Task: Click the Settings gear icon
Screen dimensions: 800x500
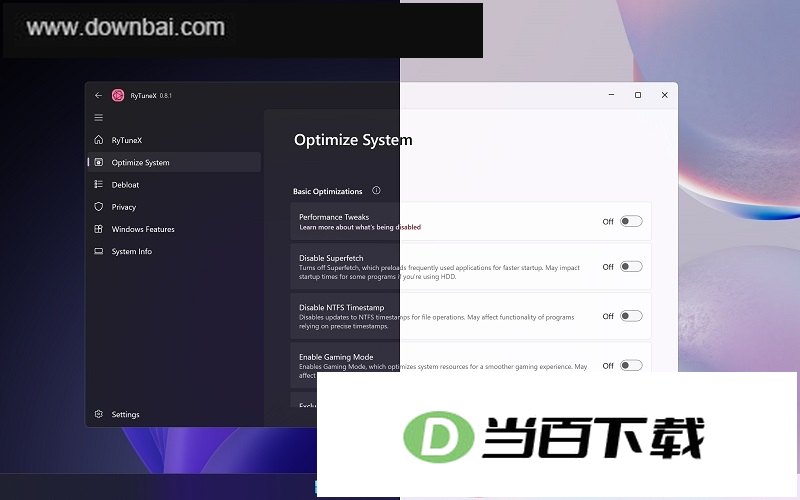Action: [98, 414]
